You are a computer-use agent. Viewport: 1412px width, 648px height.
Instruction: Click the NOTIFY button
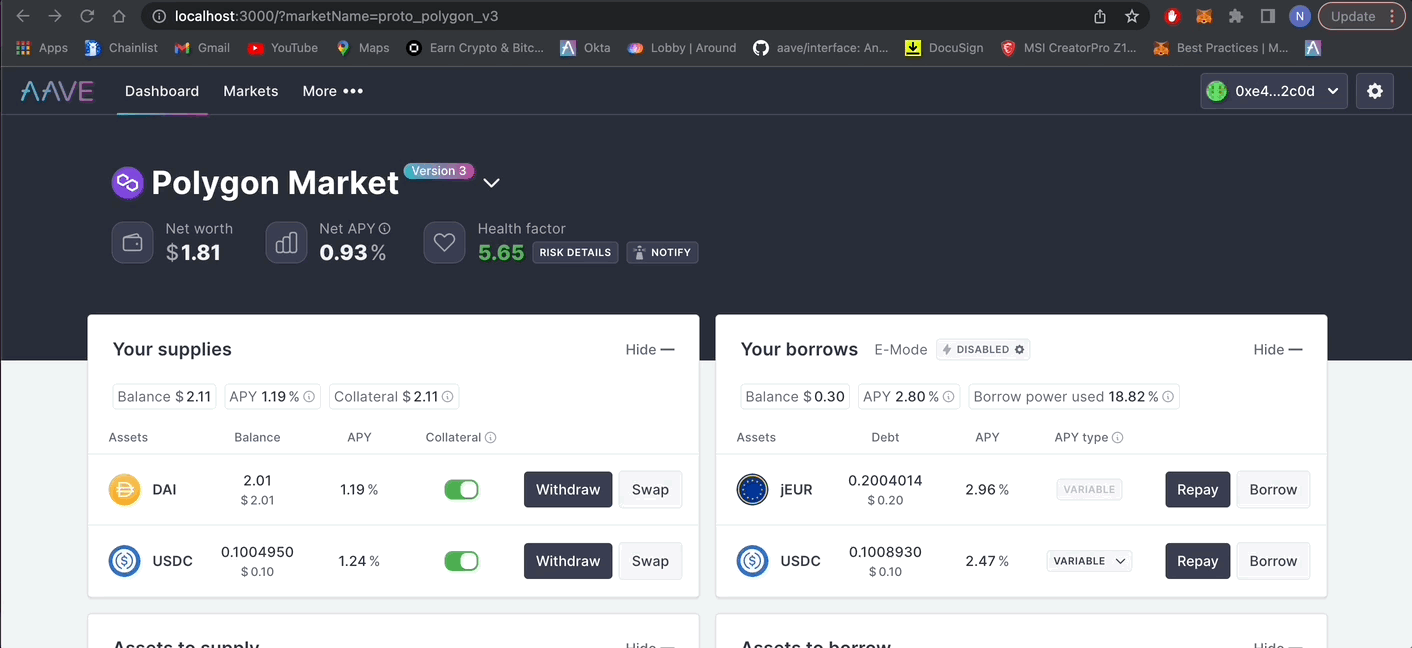662,253
